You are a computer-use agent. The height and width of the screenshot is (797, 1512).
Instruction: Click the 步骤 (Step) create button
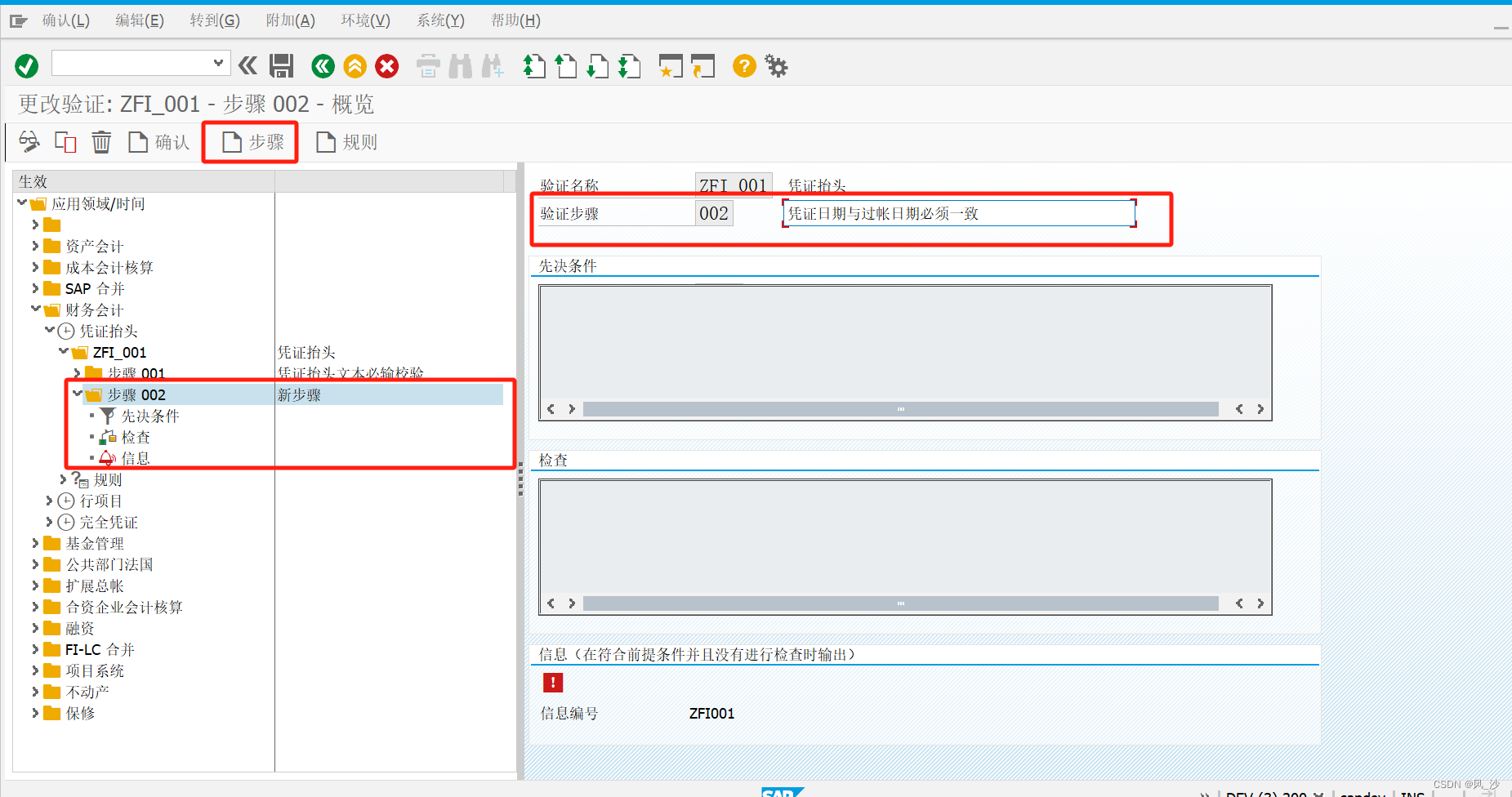click(253, 142)
